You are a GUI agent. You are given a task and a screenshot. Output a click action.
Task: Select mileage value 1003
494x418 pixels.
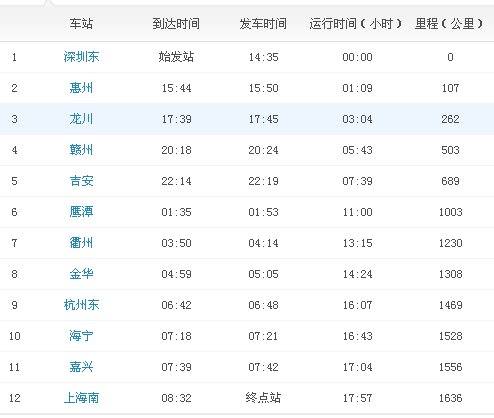click(x=450, y=212)
